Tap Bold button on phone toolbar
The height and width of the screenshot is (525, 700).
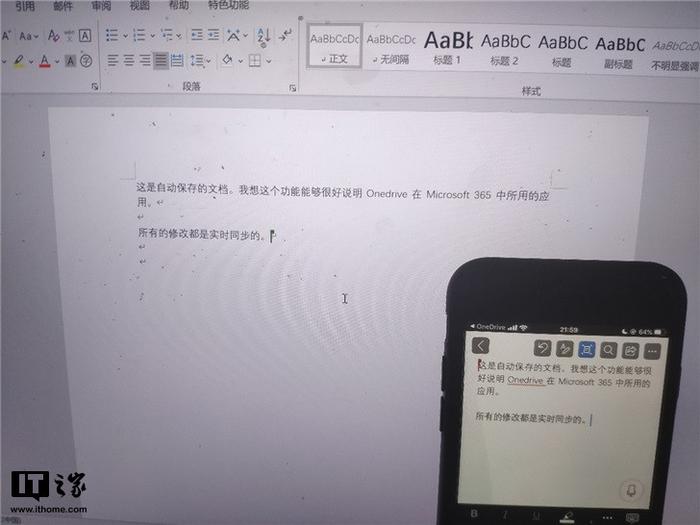coord(474,514)
